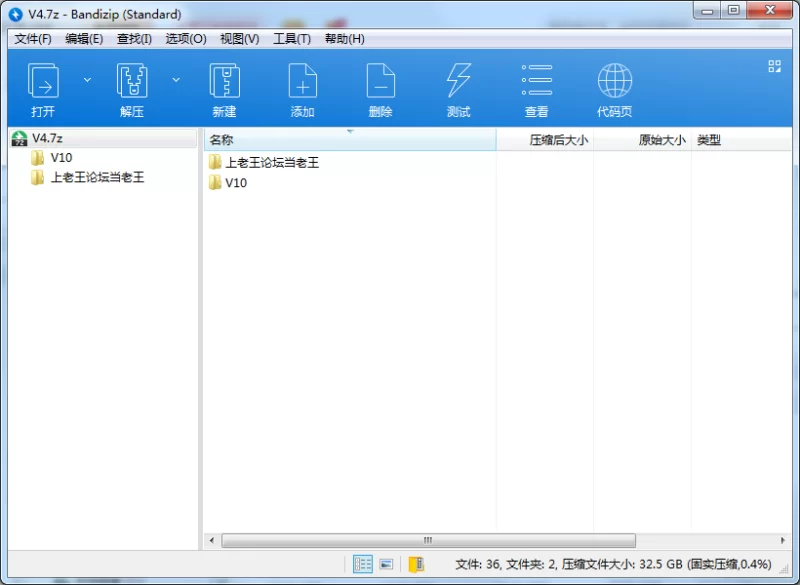Maximize the Bandizip window

pos(734,11)
